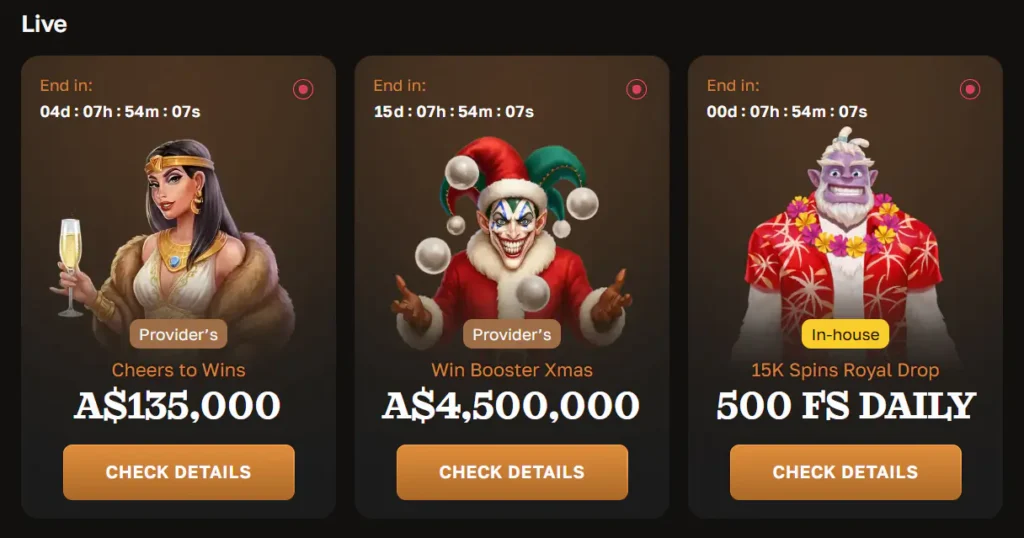Open Check Details for 15K Spins Royal Drop
The height and width of the screenshot is (538, 1024).
[846, 472]
